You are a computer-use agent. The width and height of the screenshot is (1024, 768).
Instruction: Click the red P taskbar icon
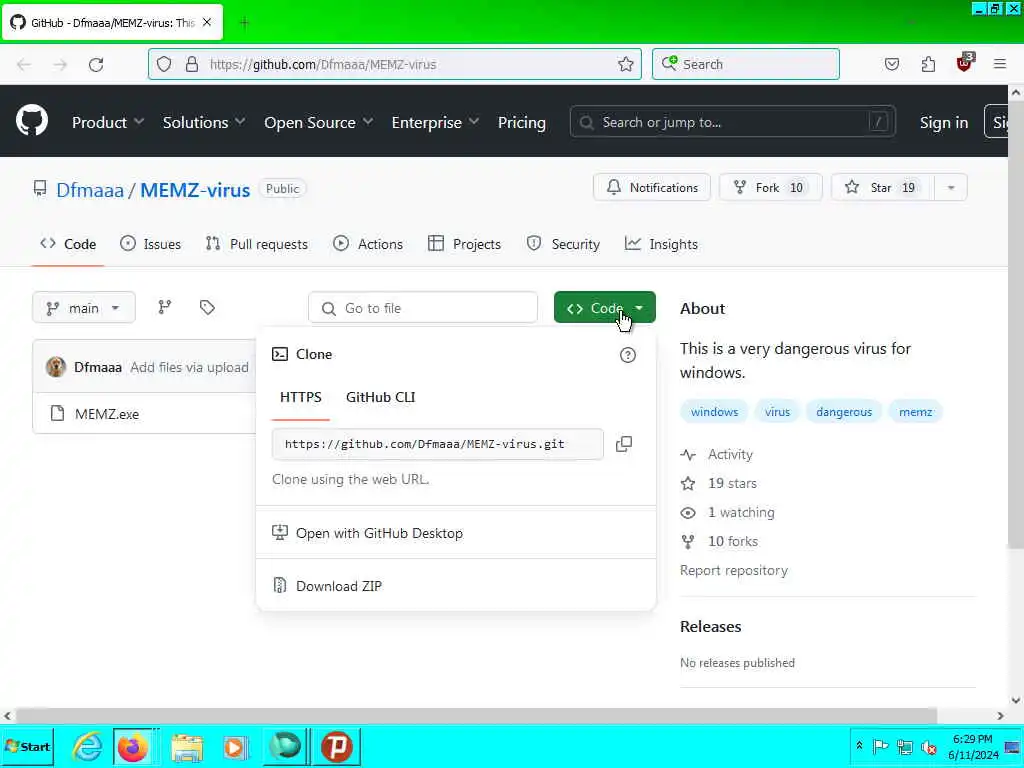[x=337, y=746]
